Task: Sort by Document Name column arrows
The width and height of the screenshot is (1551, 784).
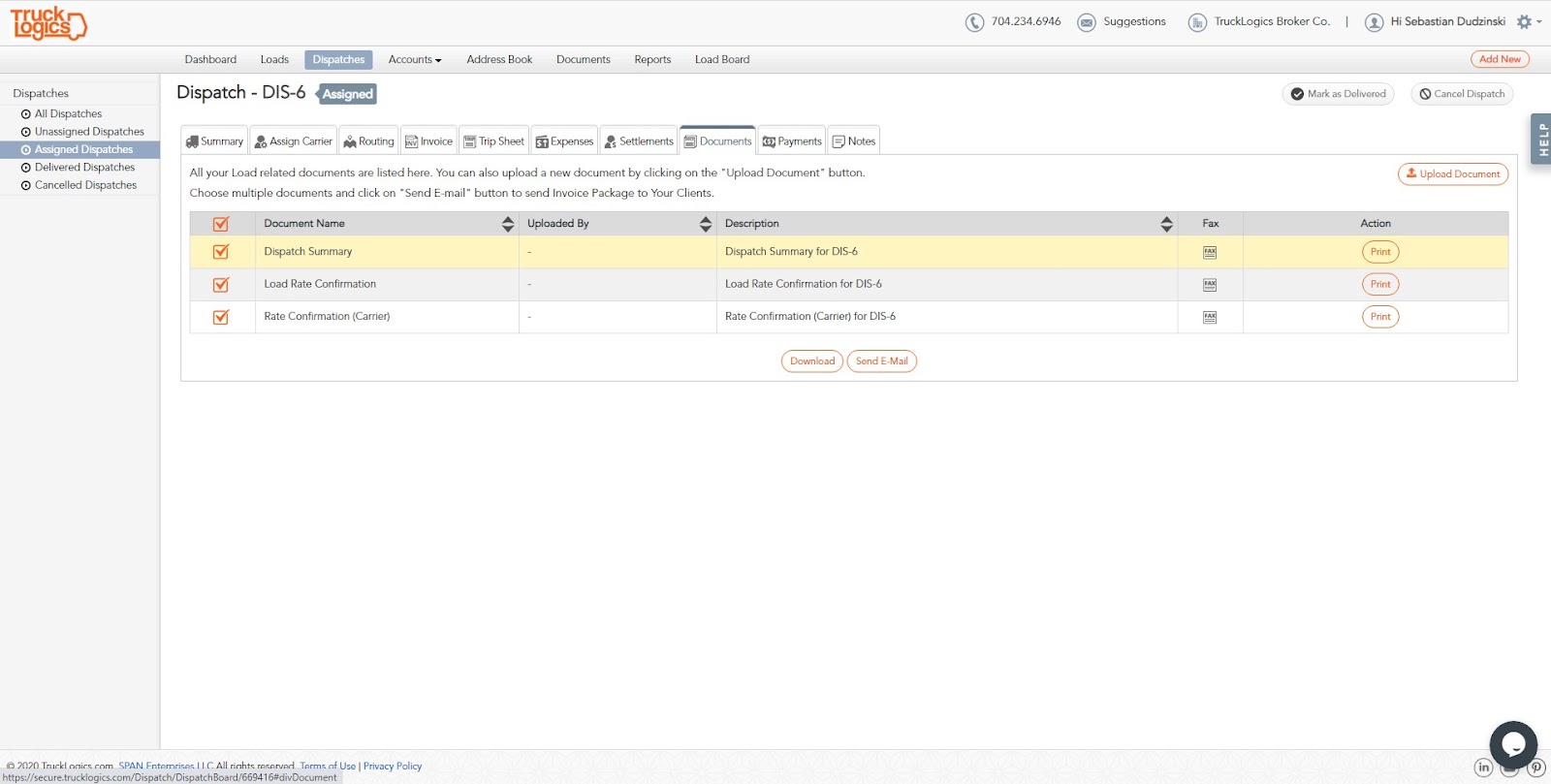Action: click(x=508, y=224)
